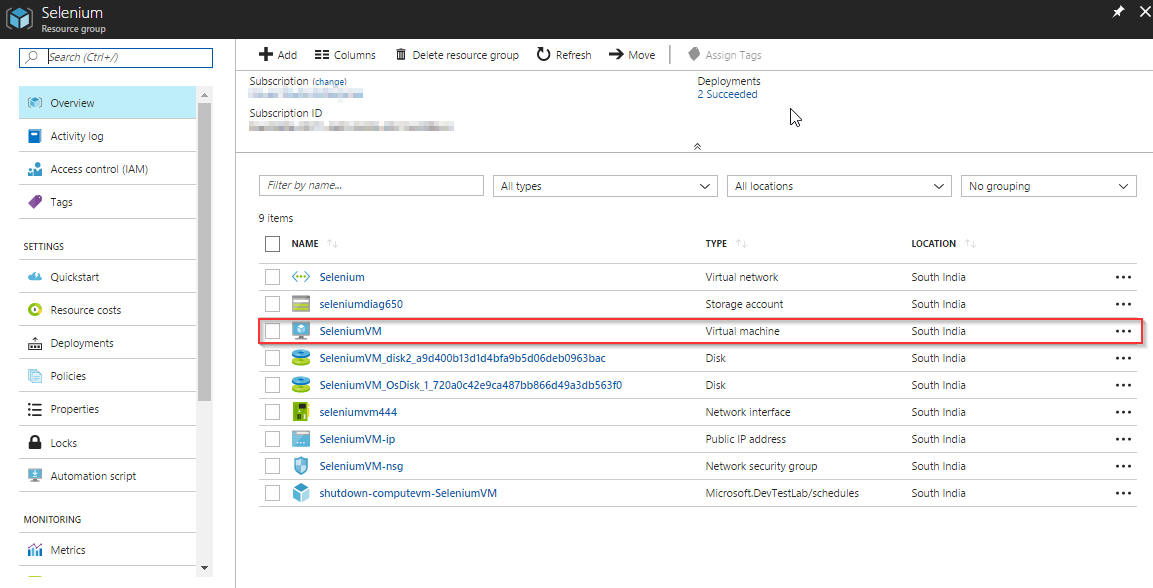Sort by LOCATION column arrows
1153x588 pixels.
pyautogui.click(x=971, y=243)
